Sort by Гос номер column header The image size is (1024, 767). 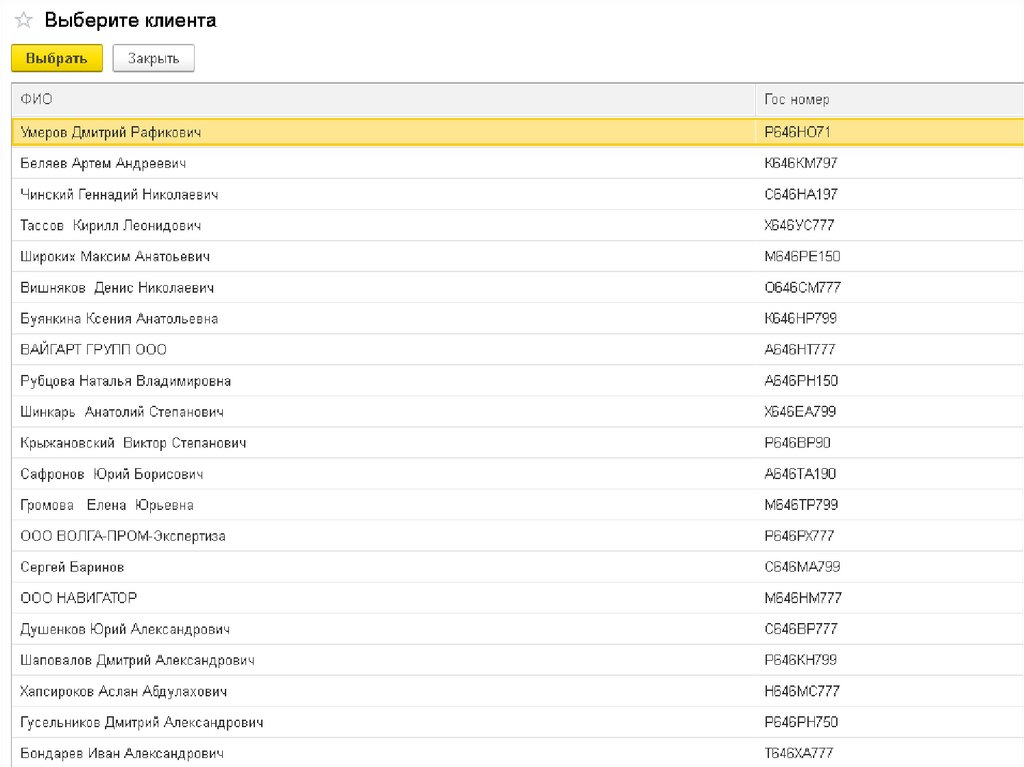[796, 100]
